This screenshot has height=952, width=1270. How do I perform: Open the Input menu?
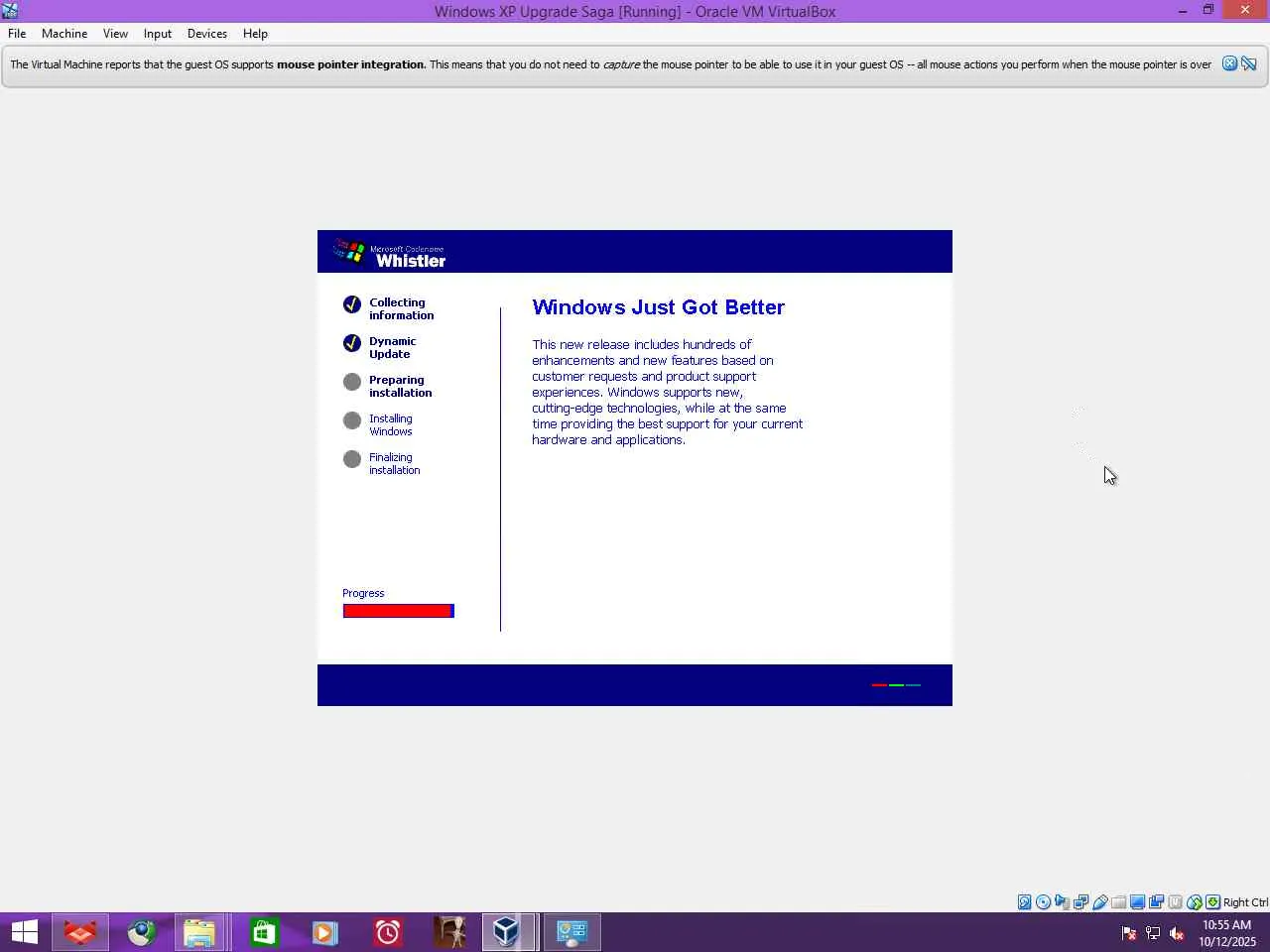click(x=158, y=34)
